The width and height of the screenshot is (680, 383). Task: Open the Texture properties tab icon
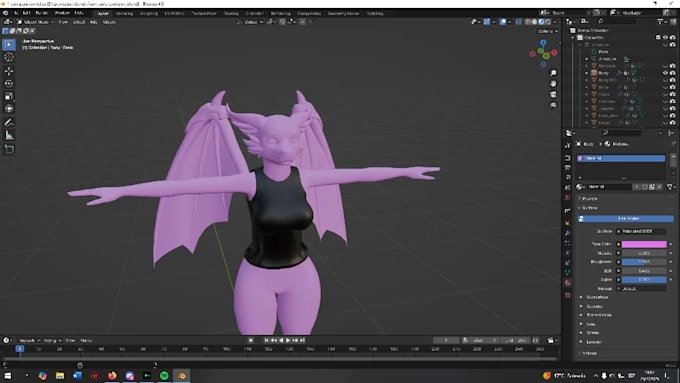pos(568,295)
